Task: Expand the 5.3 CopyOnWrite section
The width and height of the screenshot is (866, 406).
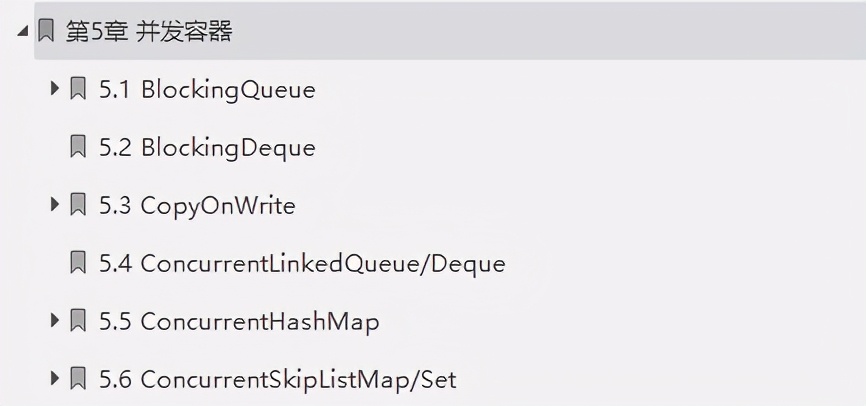Action: tap(55, 206)
